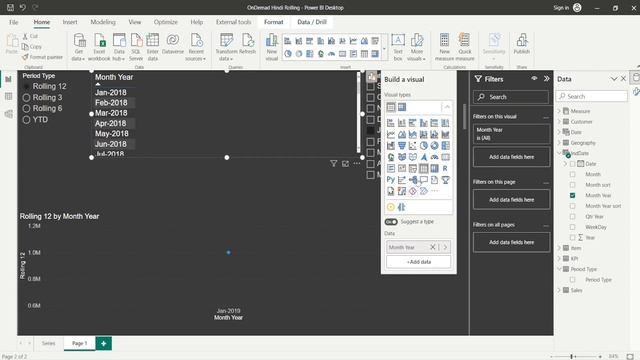
Task: Remove Month Year field with X
Action: click(x=433, y=247)
